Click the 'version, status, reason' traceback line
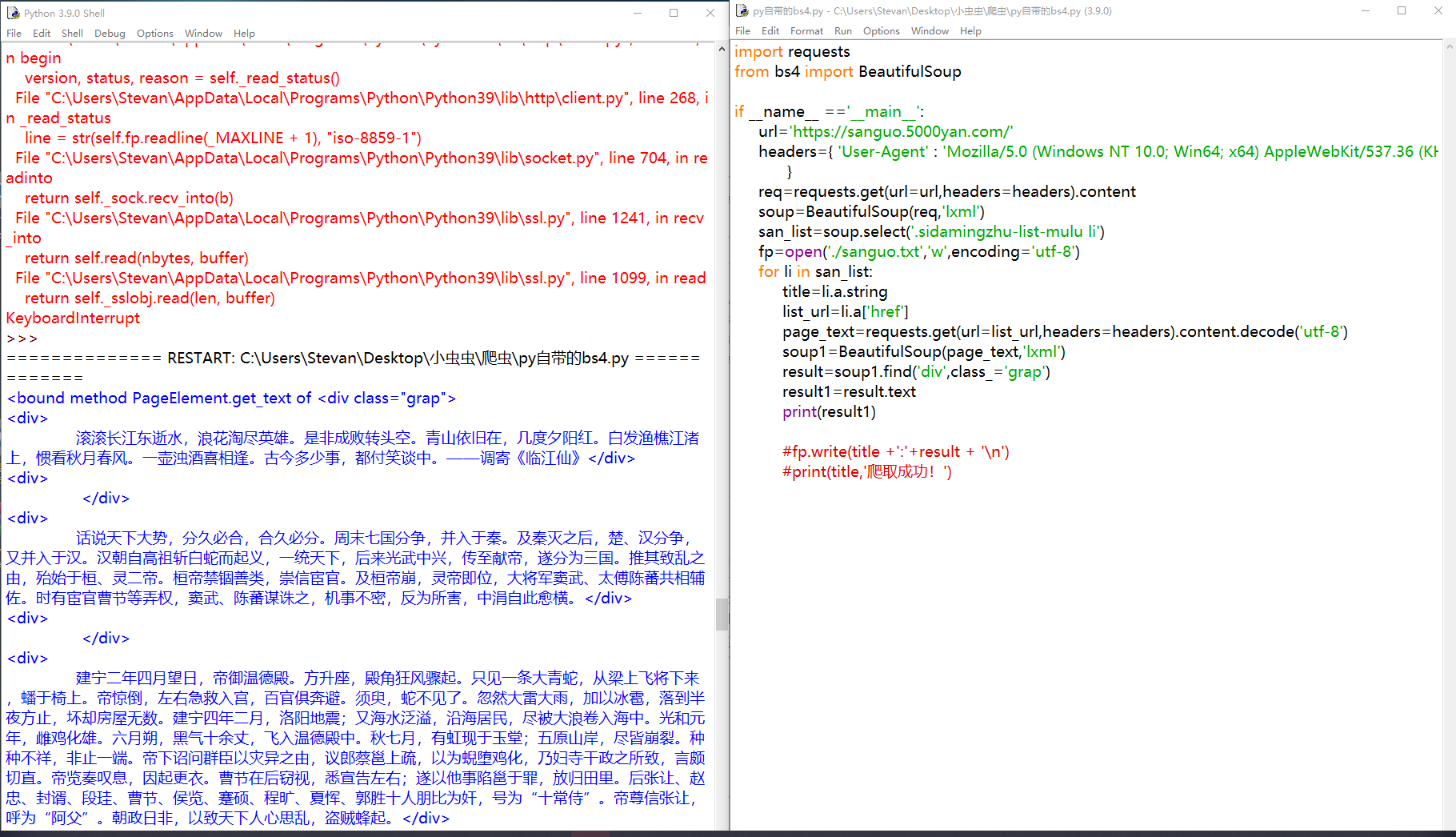This screenshot has width=1456, height=837. point(182,78)
